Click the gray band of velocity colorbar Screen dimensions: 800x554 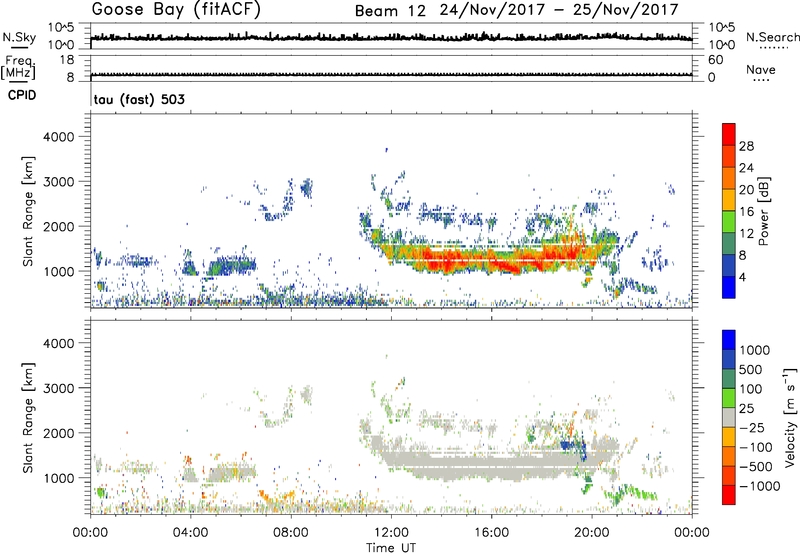tap(729, 417)
